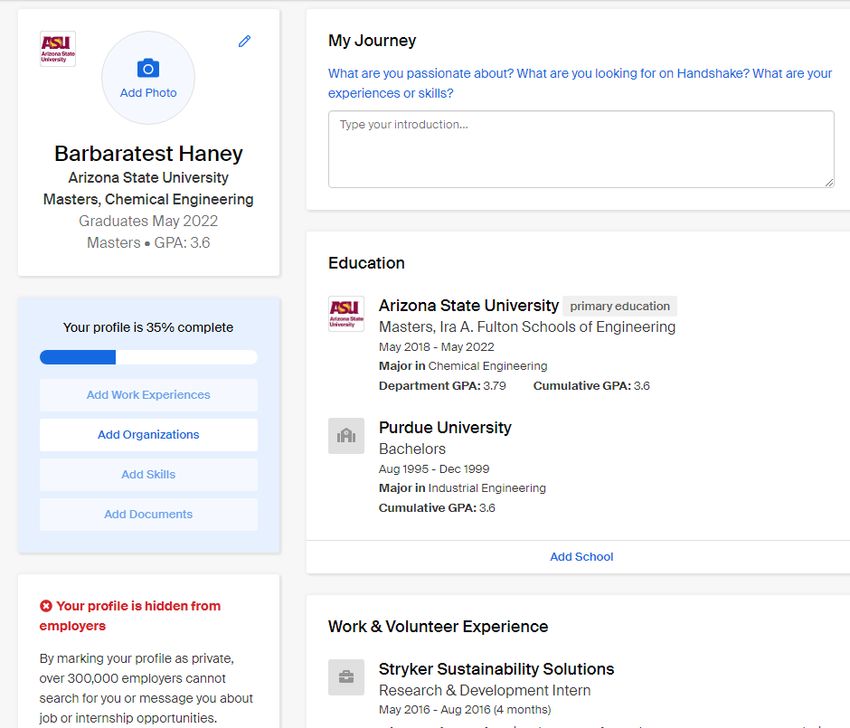The width and height of the screenshot is (850, 728).
Task: Click the 'Aug 1995 - Dec 1999' dates
Action: [x=434, y=469]
